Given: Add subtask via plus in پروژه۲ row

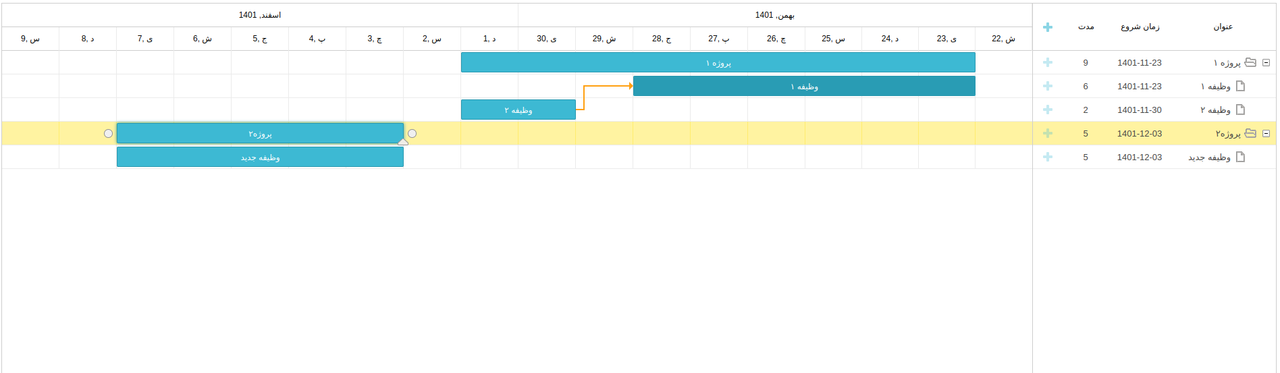Looking at the screenshot, I should click(1047, 133).
